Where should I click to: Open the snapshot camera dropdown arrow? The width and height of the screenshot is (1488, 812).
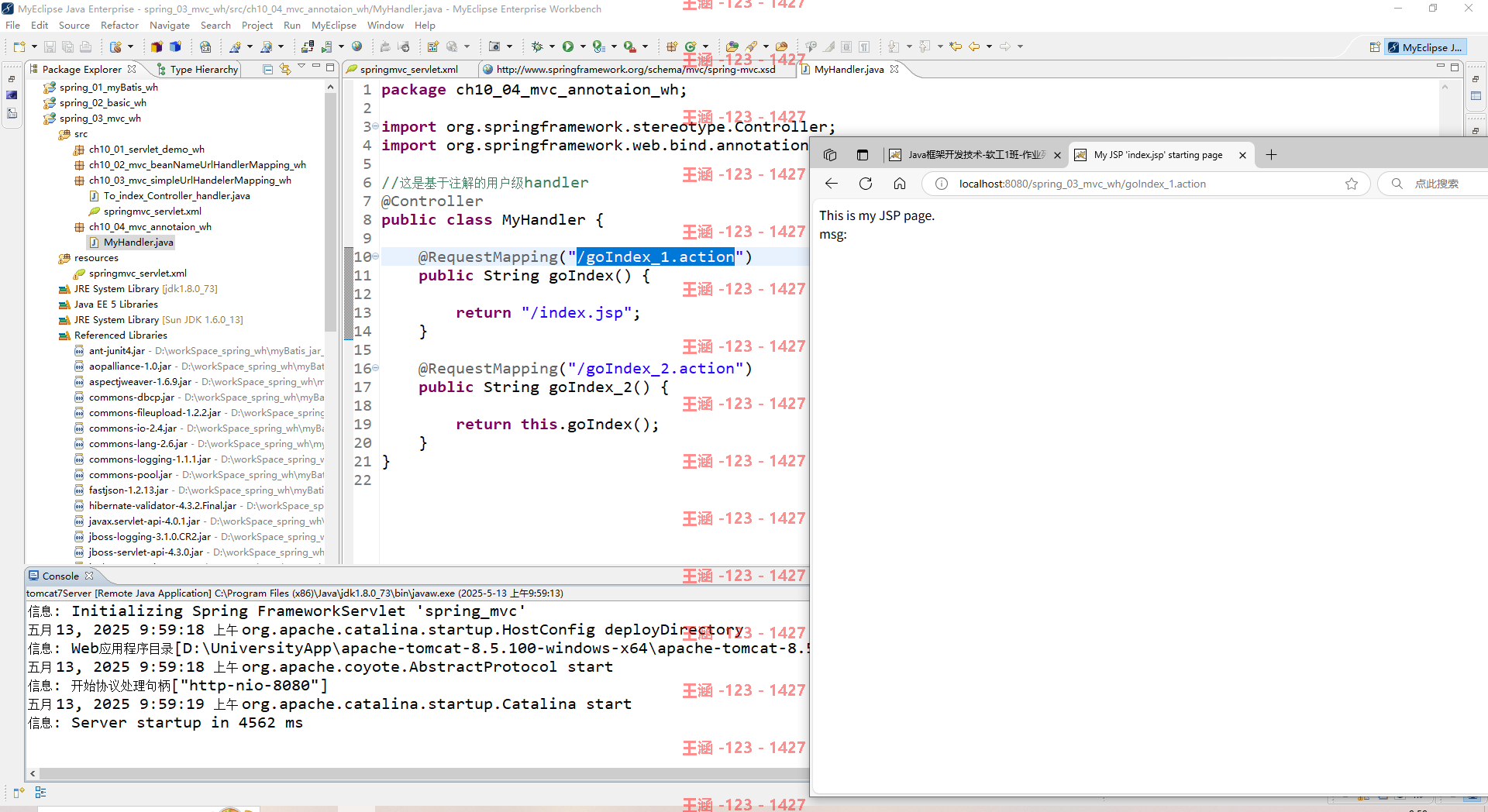pyautogui.click(x=509, y=46)
